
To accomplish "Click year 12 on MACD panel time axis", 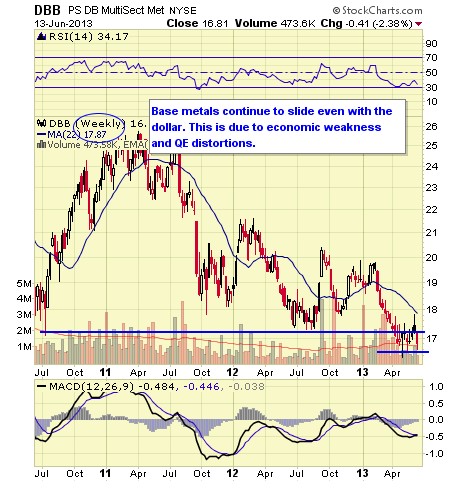I will pyautogui.click(x=232, y=473).
